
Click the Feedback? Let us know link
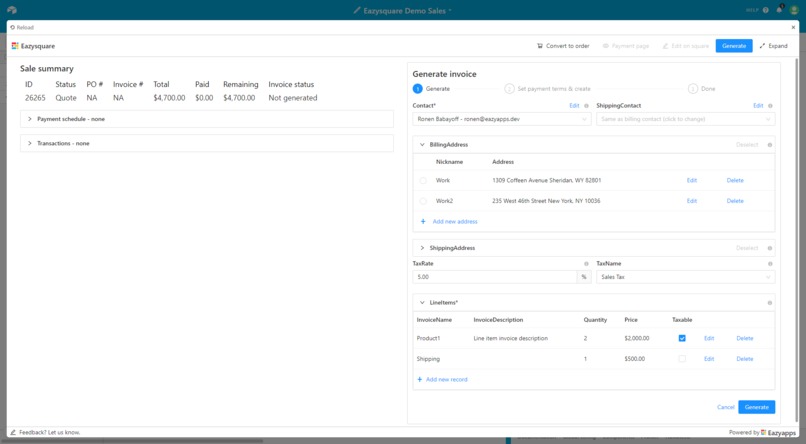tap(49, 432)
